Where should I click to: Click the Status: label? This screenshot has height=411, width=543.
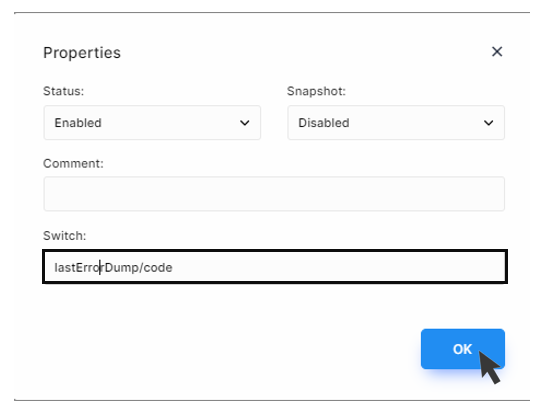63,91
